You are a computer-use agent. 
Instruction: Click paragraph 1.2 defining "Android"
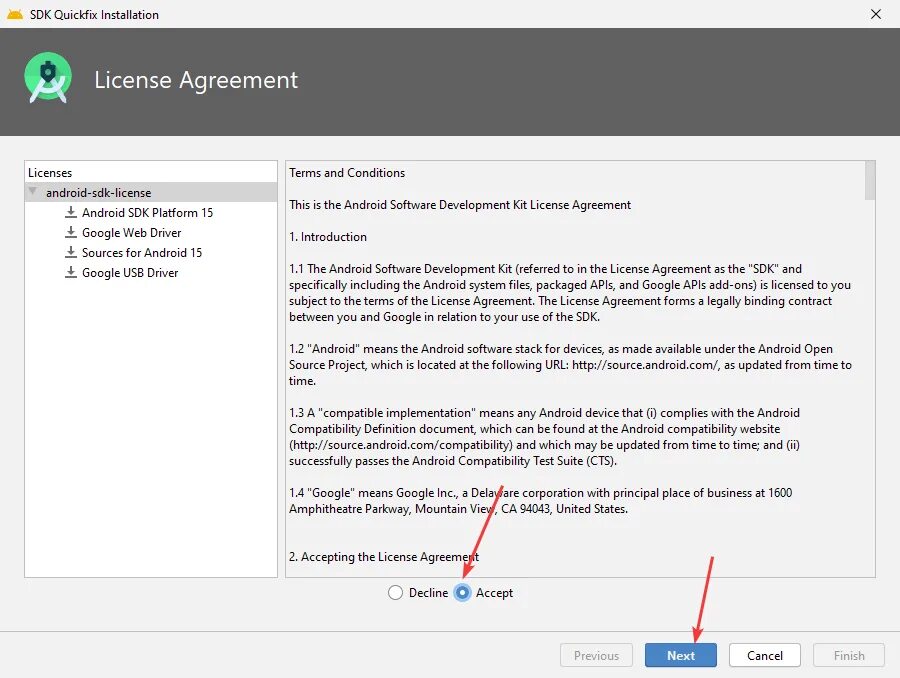[570, 365]
